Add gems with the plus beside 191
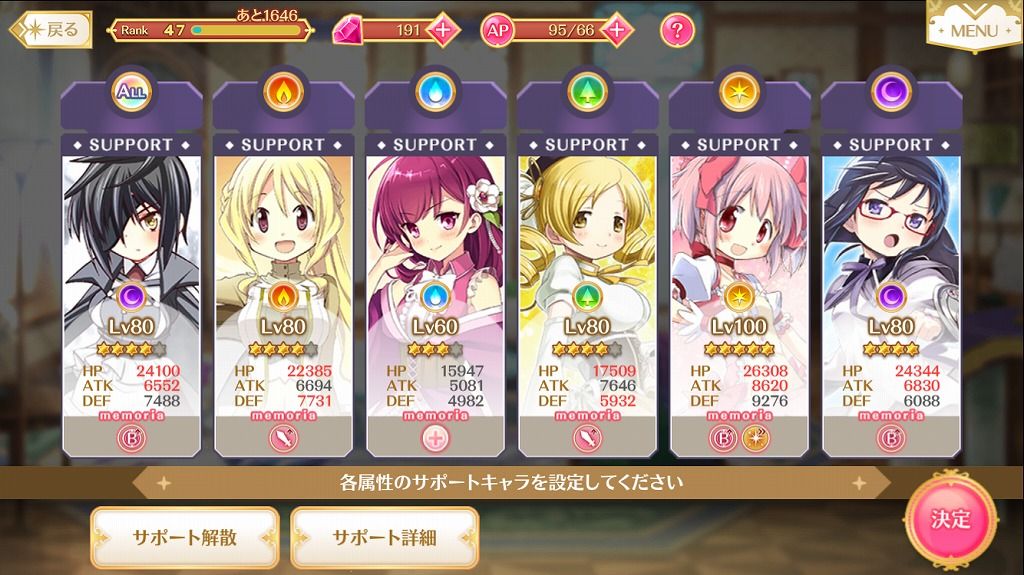This screenshot has height=575, width=1024. click(442, 30)
